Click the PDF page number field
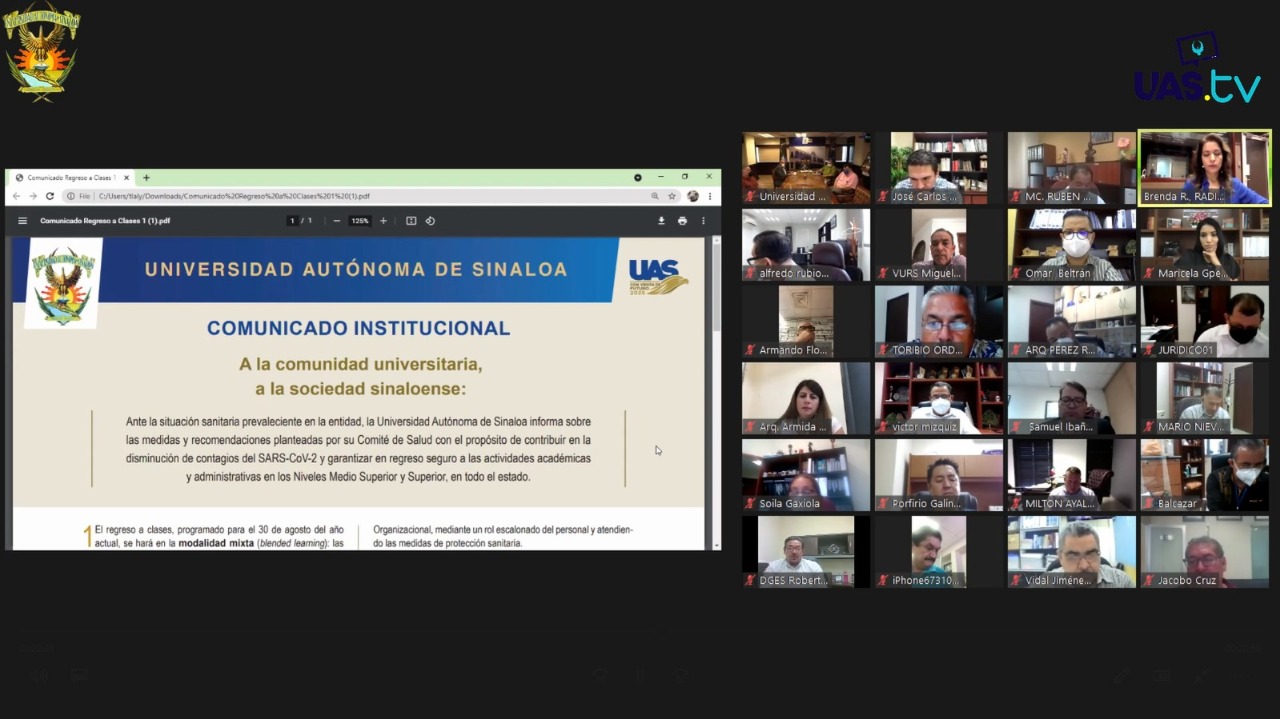Screen dimensions: 1280x719 [x=292, y=221]
